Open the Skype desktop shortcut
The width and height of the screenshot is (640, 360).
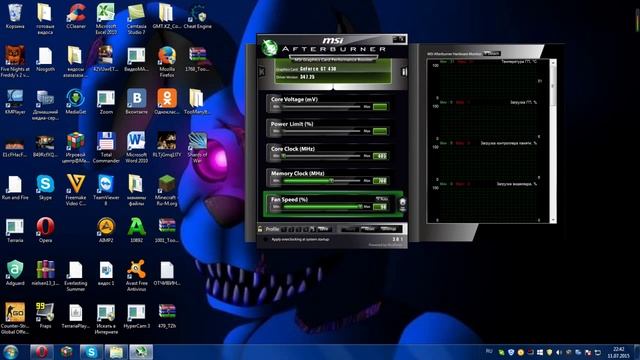(x=45, y=188)
